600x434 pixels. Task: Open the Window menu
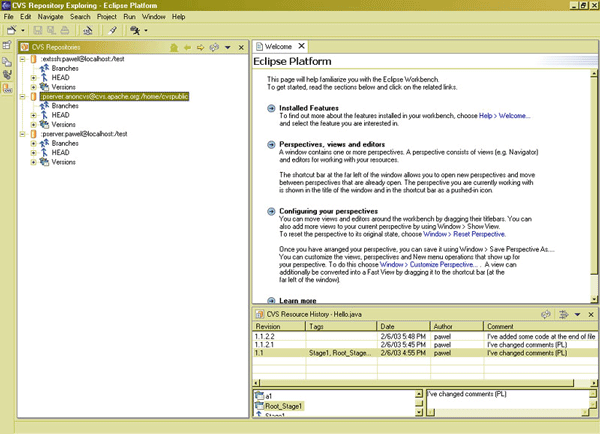[153, 17]
